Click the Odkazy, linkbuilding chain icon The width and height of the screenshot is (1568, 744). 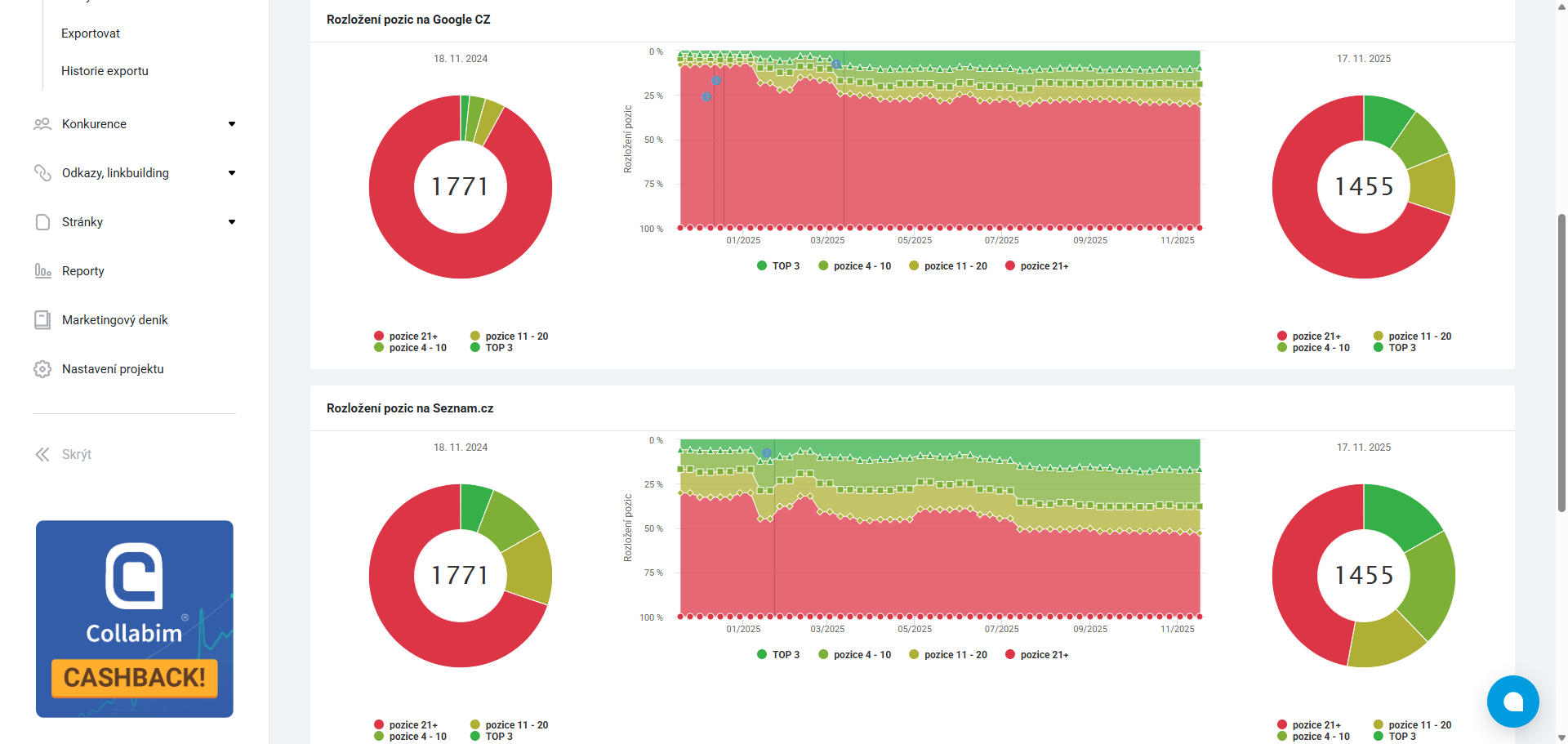42,173
